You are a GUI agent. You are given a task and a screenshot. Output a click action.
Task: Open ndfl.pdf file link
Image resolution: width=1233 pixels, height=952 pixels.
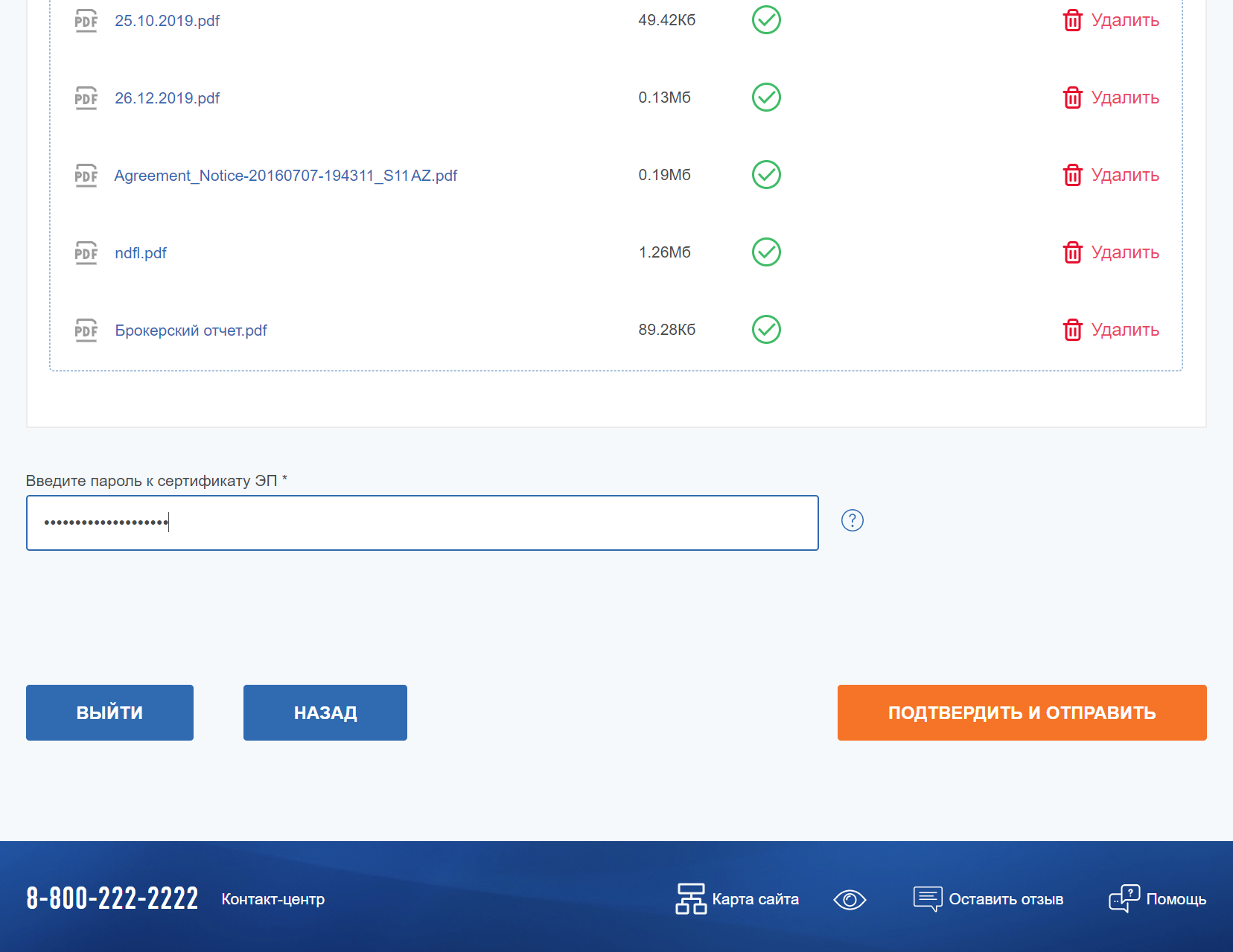pos(141,253)
